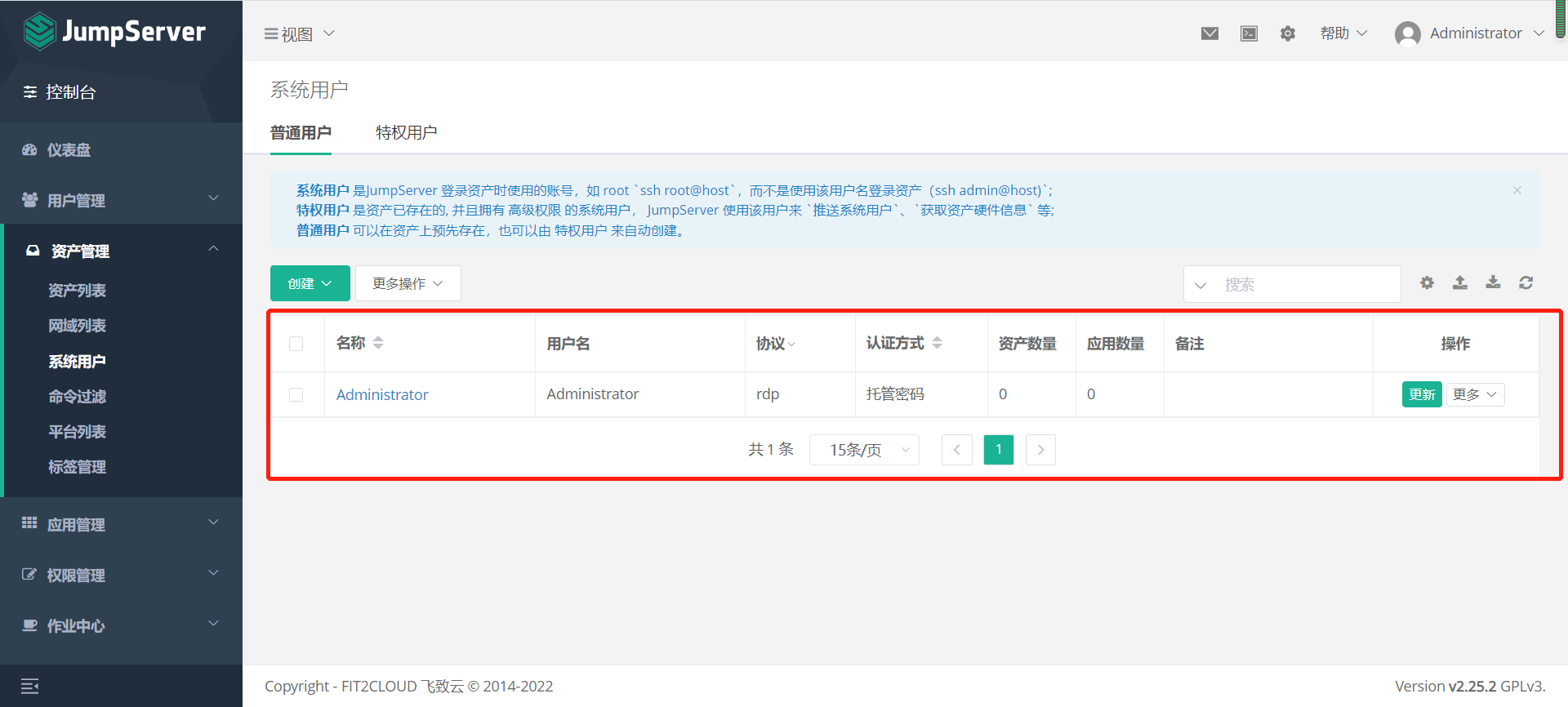This screenshot has height=707, width=1568.
Task: Refresh the system user table
Action: coord(1526,282)
